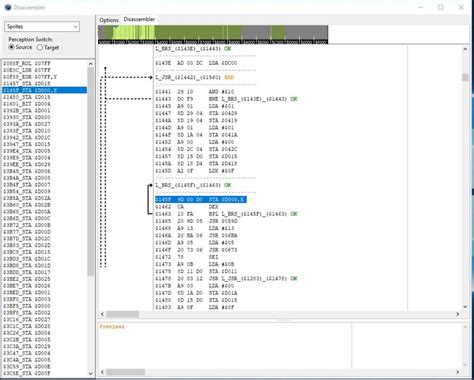Click the BPL L_BRS_($145F)_($1463) line
This screenshot has width=474, height=380.
click(x=226, y=214)
